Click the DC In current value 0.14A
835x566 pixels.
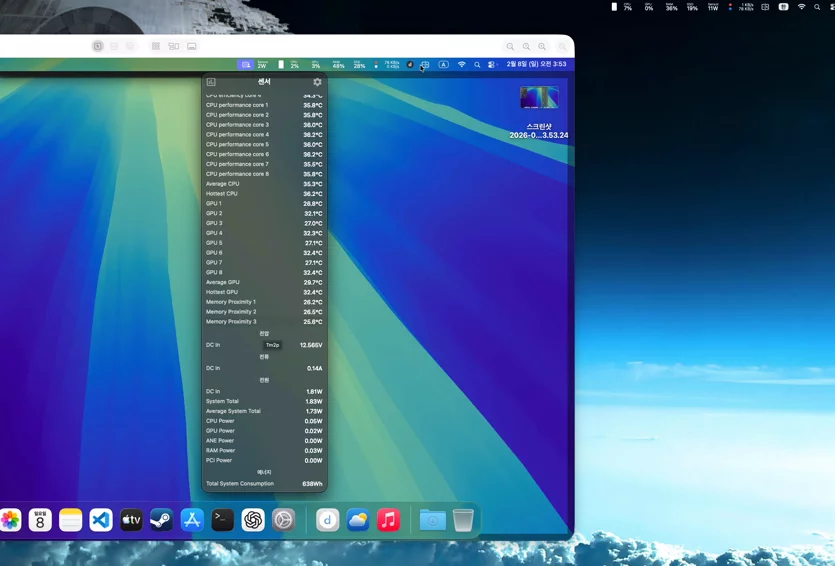coord(315,368)
